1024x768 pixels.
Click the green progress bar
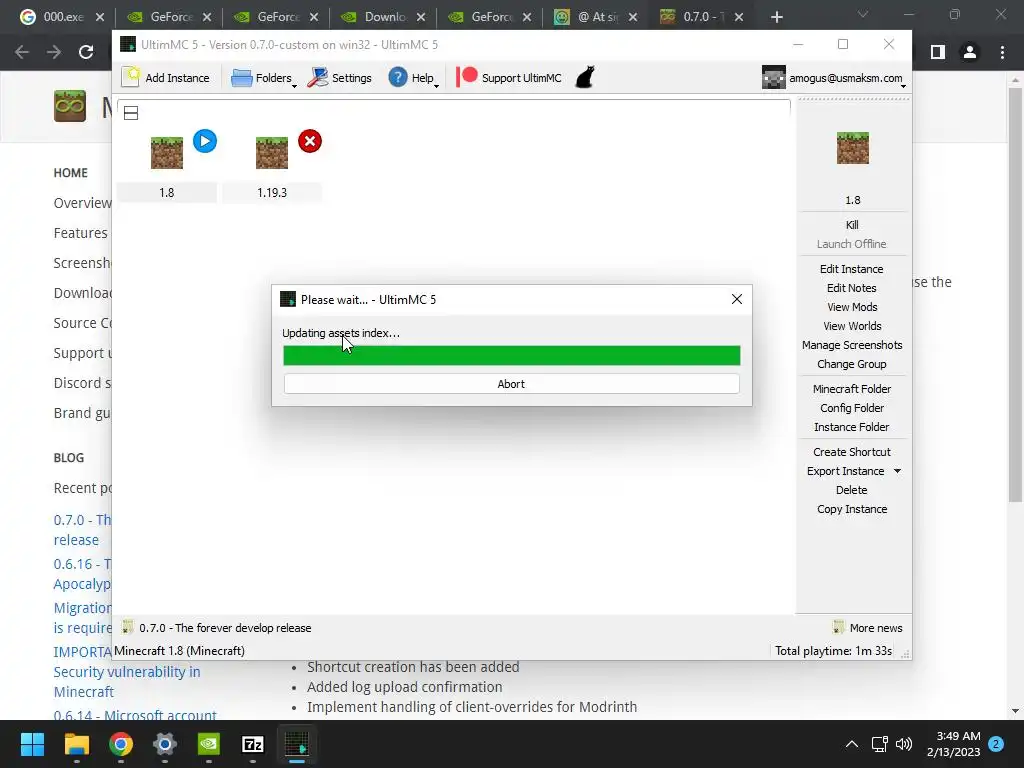(x=511, y=355)
